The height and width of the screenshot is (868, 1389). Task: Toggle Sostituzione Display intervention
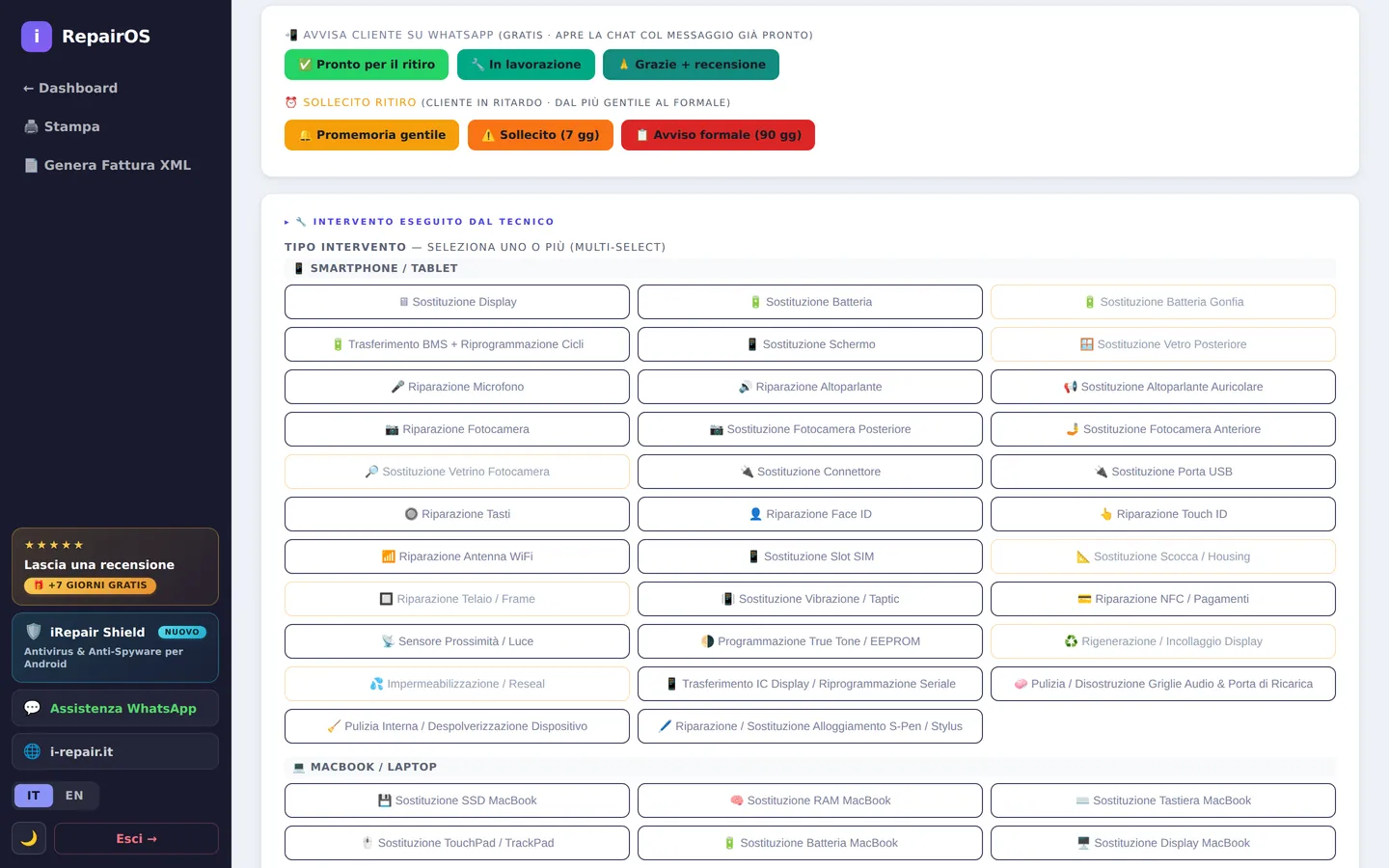click(x=457, y=302)
